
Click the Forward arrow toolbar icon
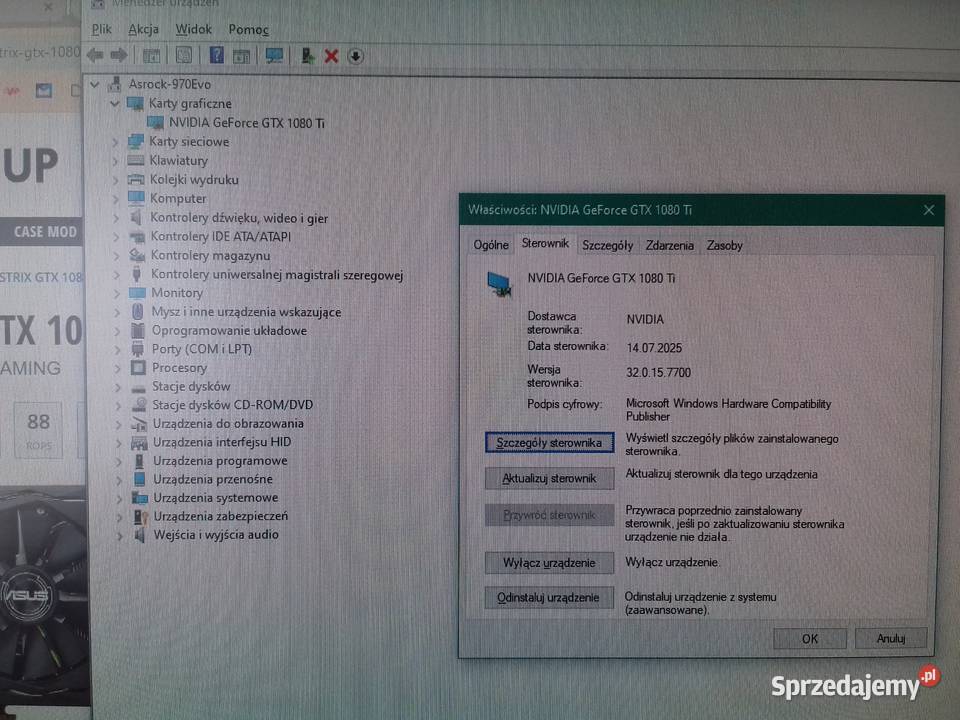(x=119, y=56)
